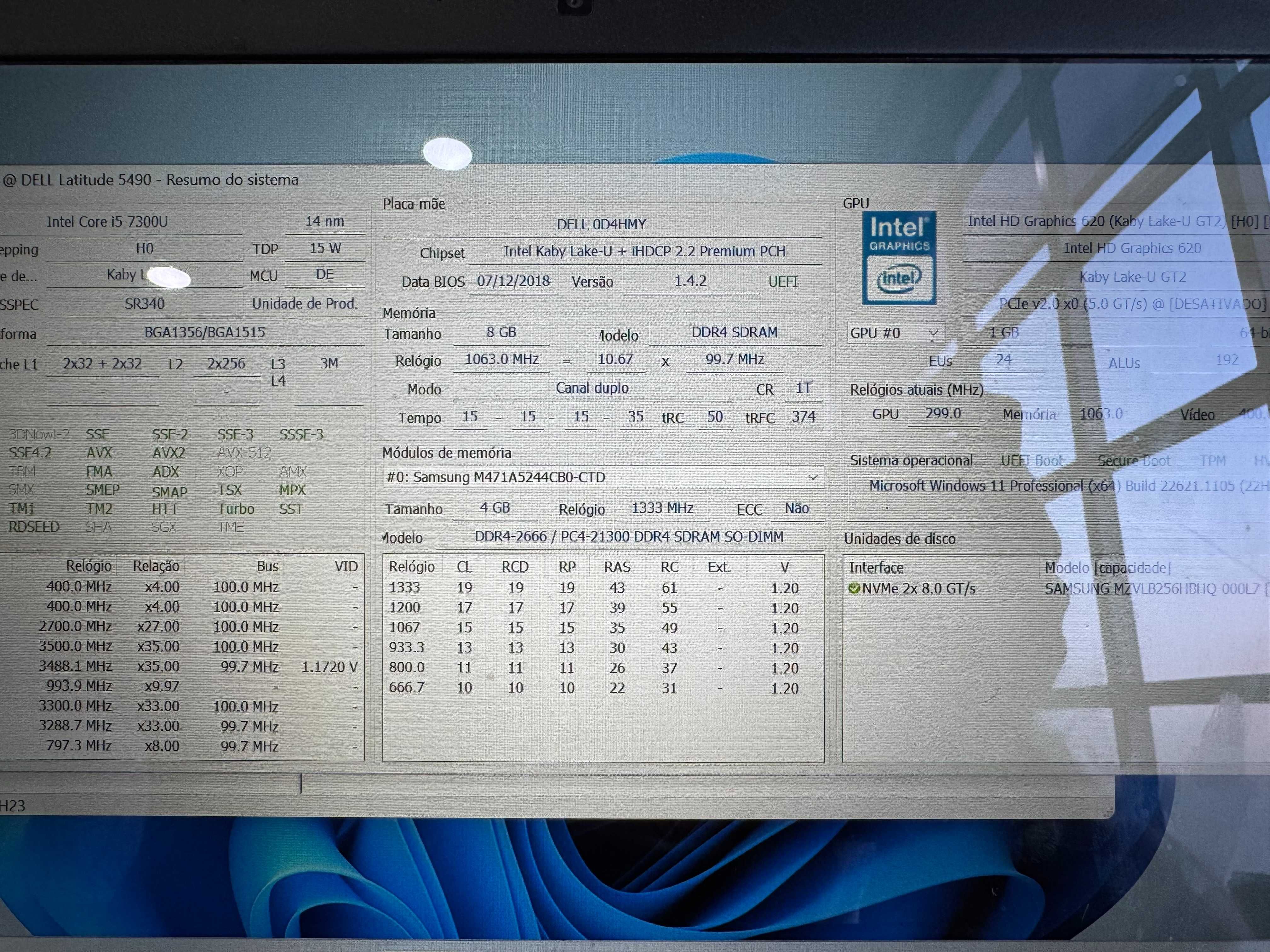Click the CL column header in the timings table

(x=465, y=567)
